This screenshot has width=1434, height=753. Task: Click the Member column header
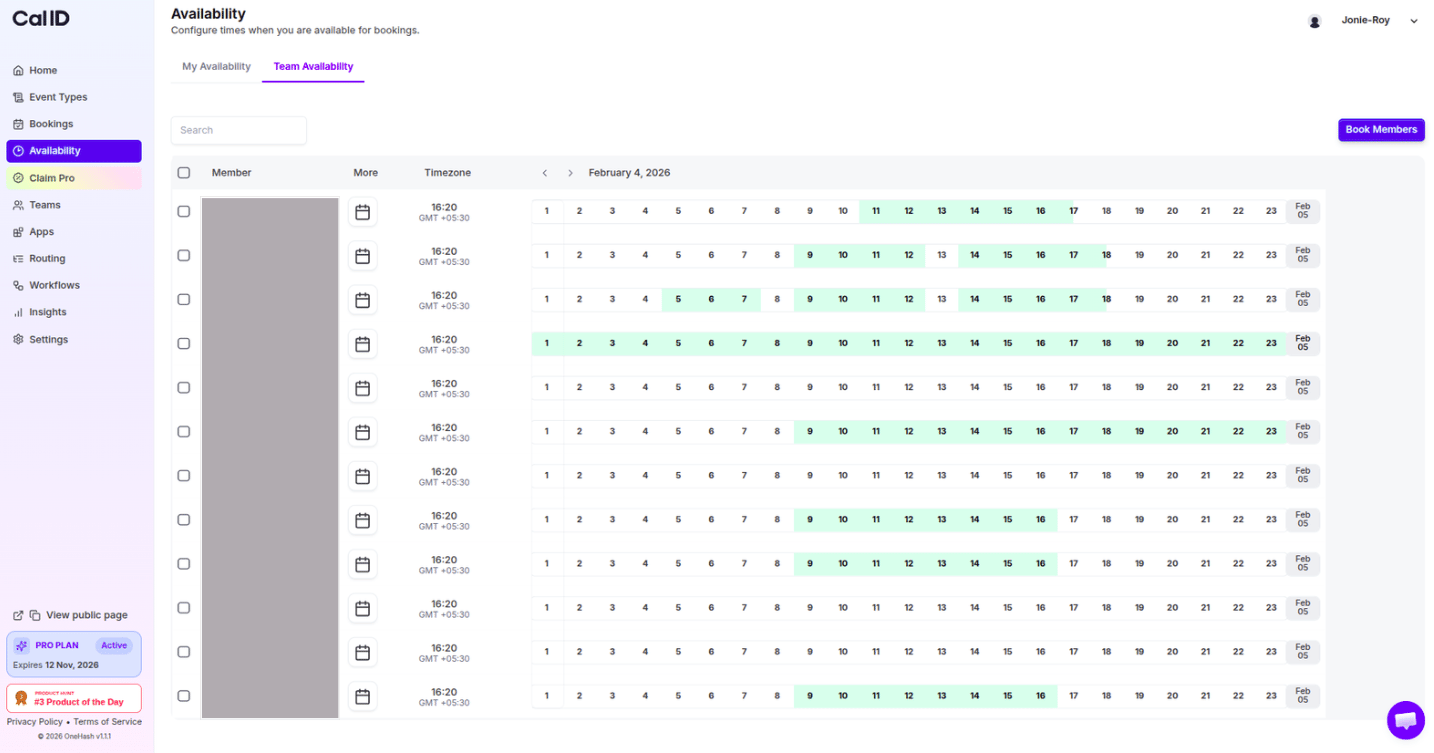[x=231, y=173]
